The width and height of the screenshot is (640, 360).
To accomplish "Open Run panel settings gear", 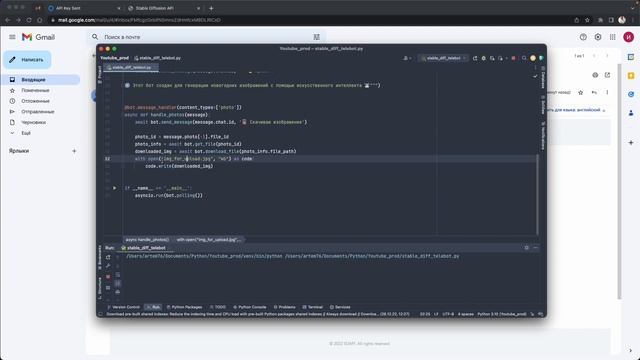I will (527, 248).
